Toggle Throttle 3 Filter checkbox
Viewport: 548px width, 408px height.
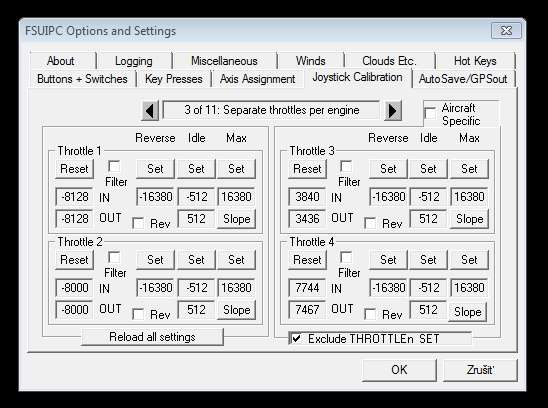pyautogui.click(x=346, y=166)
